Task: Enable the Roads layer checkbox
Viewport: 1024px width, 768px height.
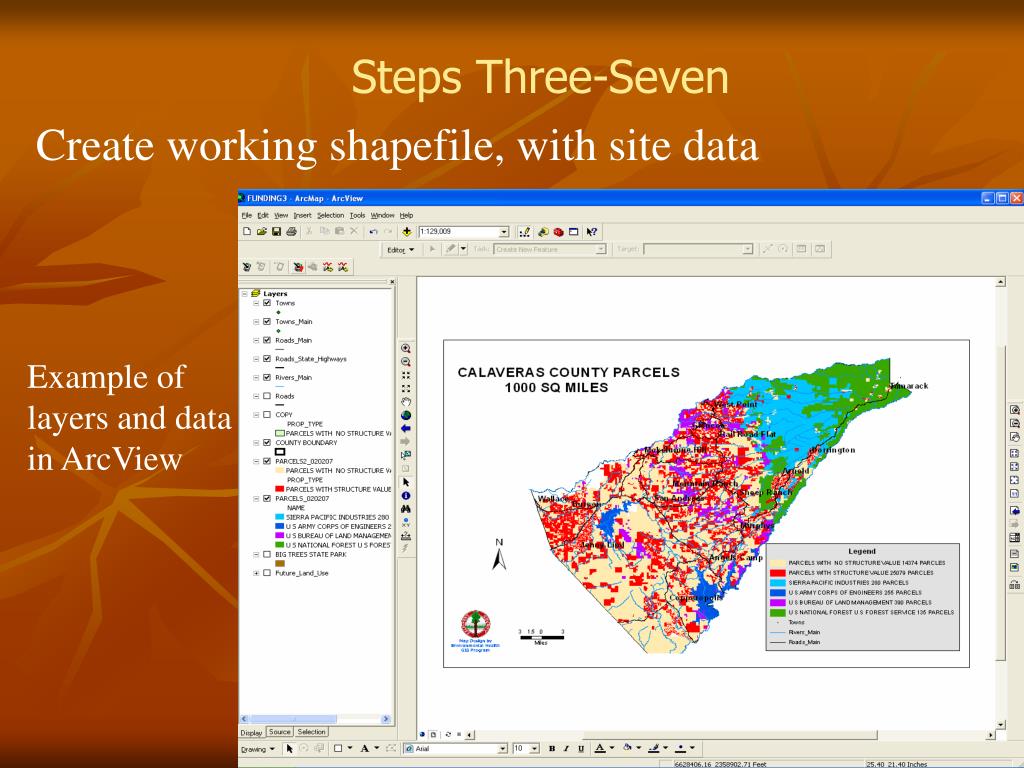Action: pos(266,396)
